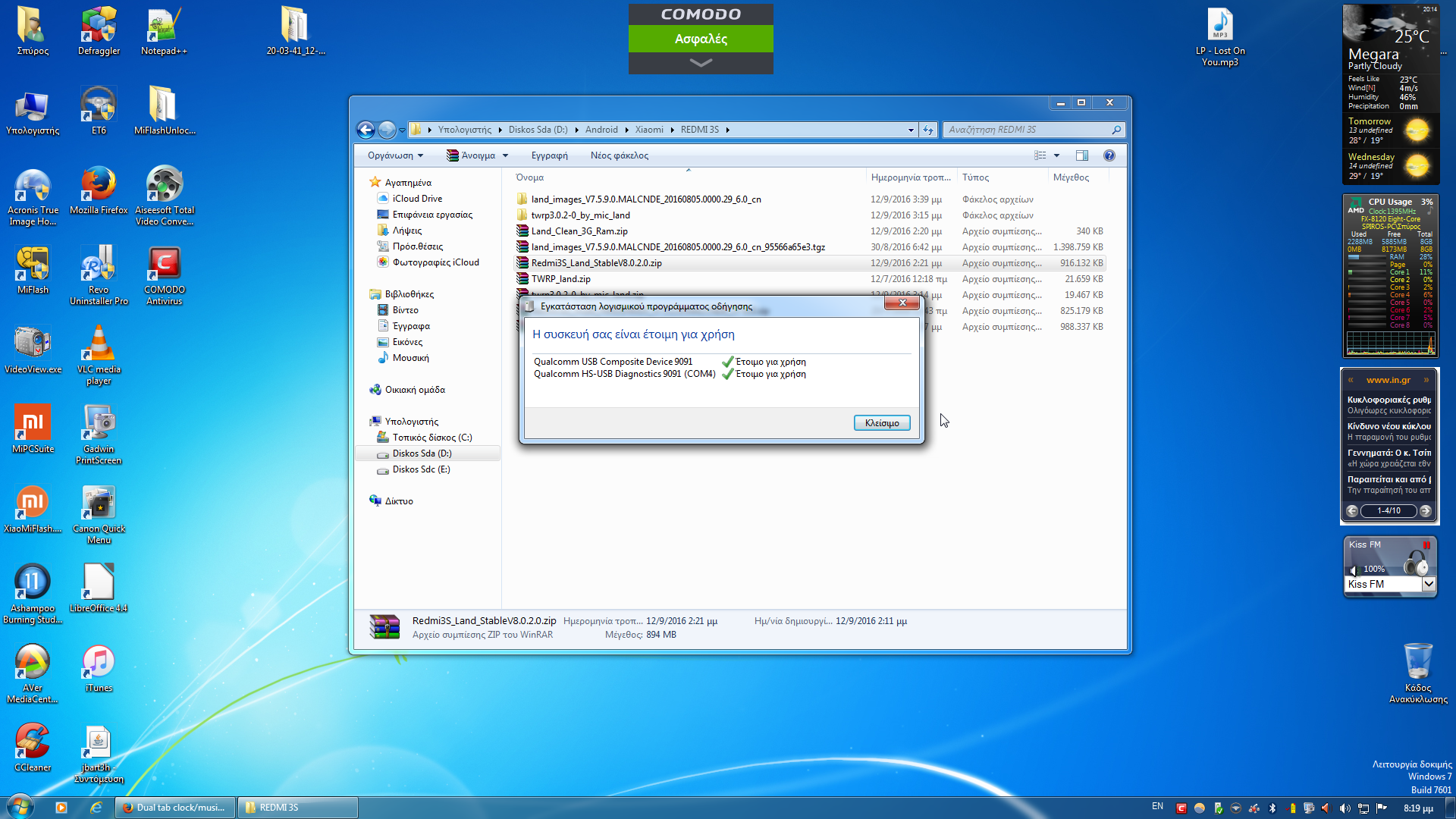The width and height of the screenshot is (1456, 819).
Task: Click the Κλείσιμο button in driver dialog
Action: [881, 423]
